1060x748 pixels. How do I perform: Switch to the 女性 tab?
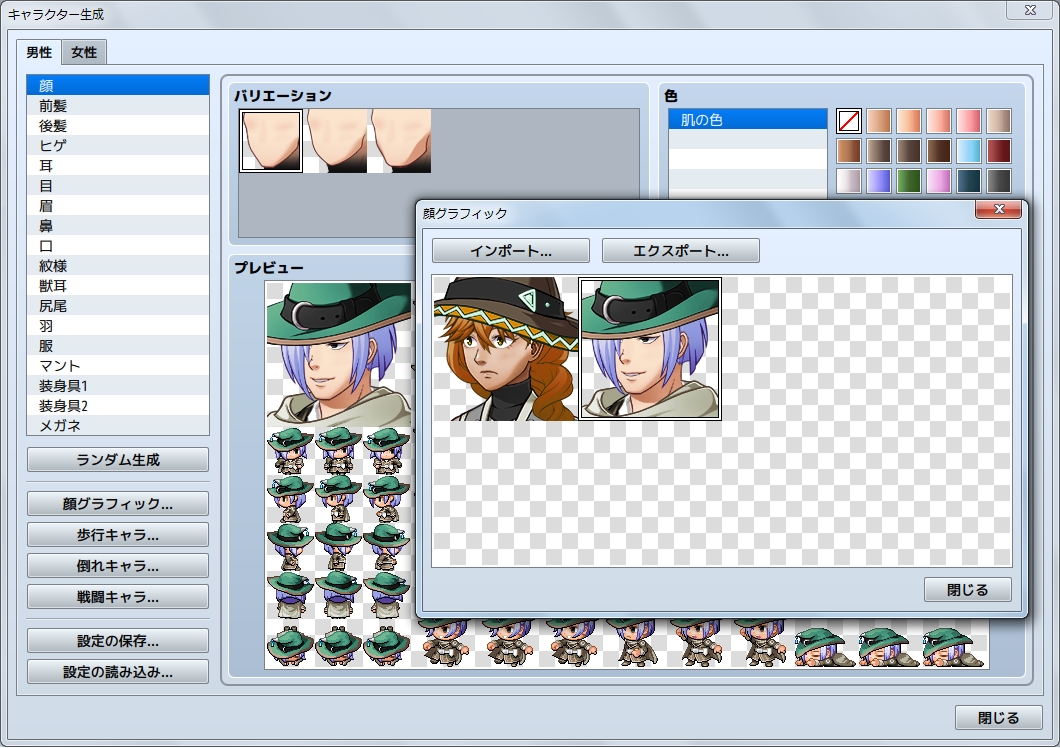click(x=84, y=52)
